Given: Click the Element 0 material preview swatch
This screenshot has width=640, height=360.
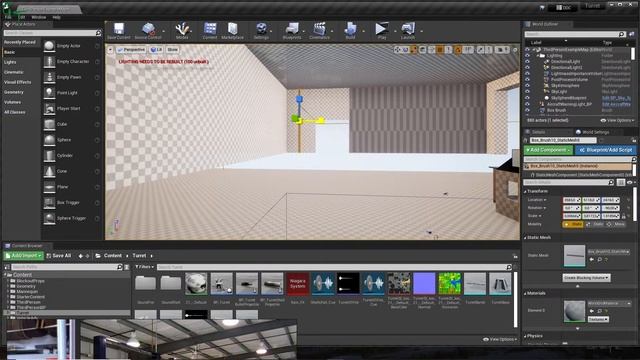Looking at the screenshot, I should click(574, 311).
